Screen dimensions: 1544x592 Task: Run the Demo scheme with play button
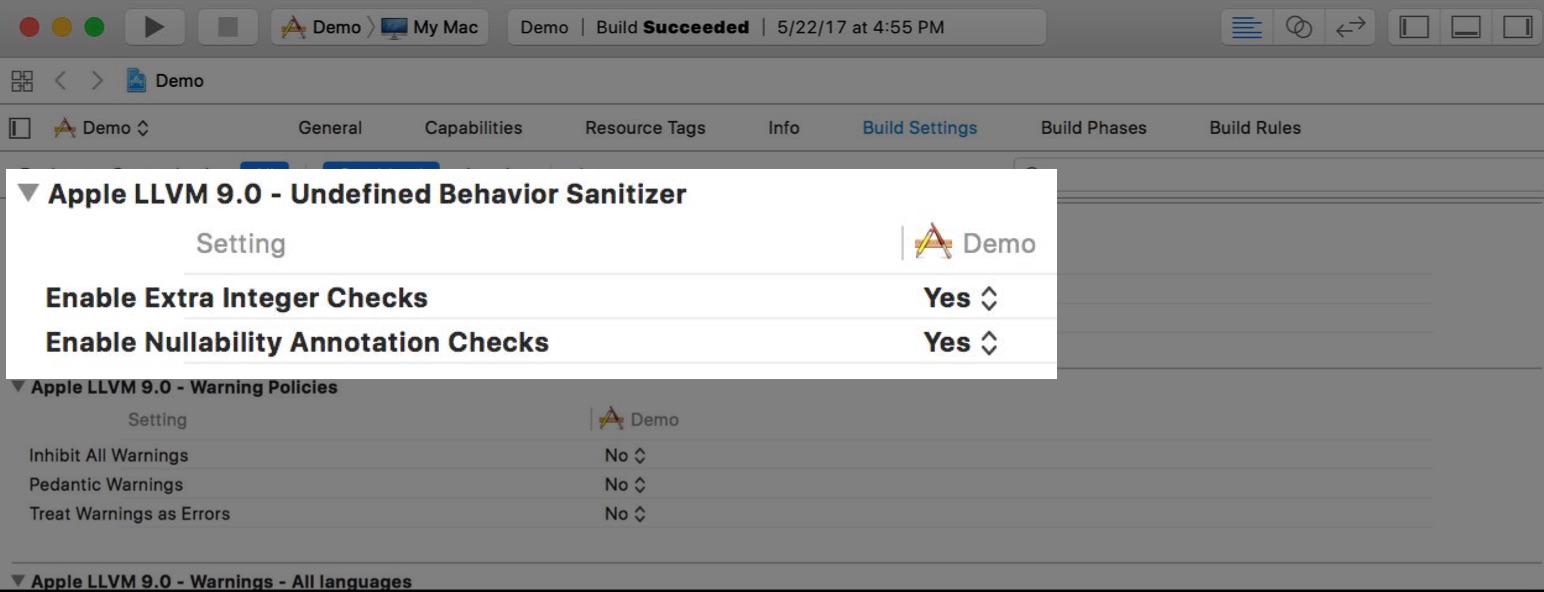point(155,27)
